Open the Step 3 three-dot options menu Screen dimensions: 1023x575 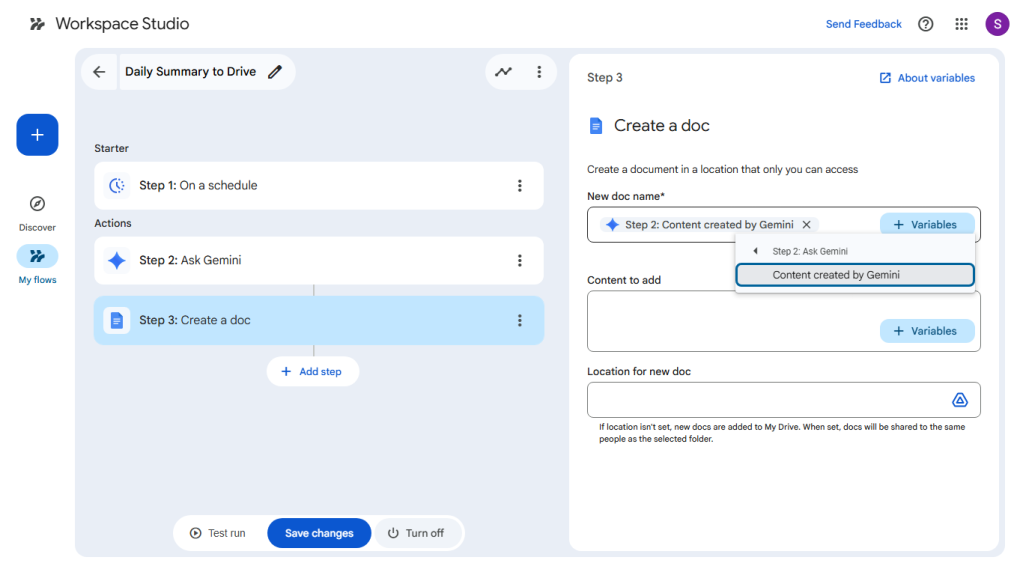[519, 320]
